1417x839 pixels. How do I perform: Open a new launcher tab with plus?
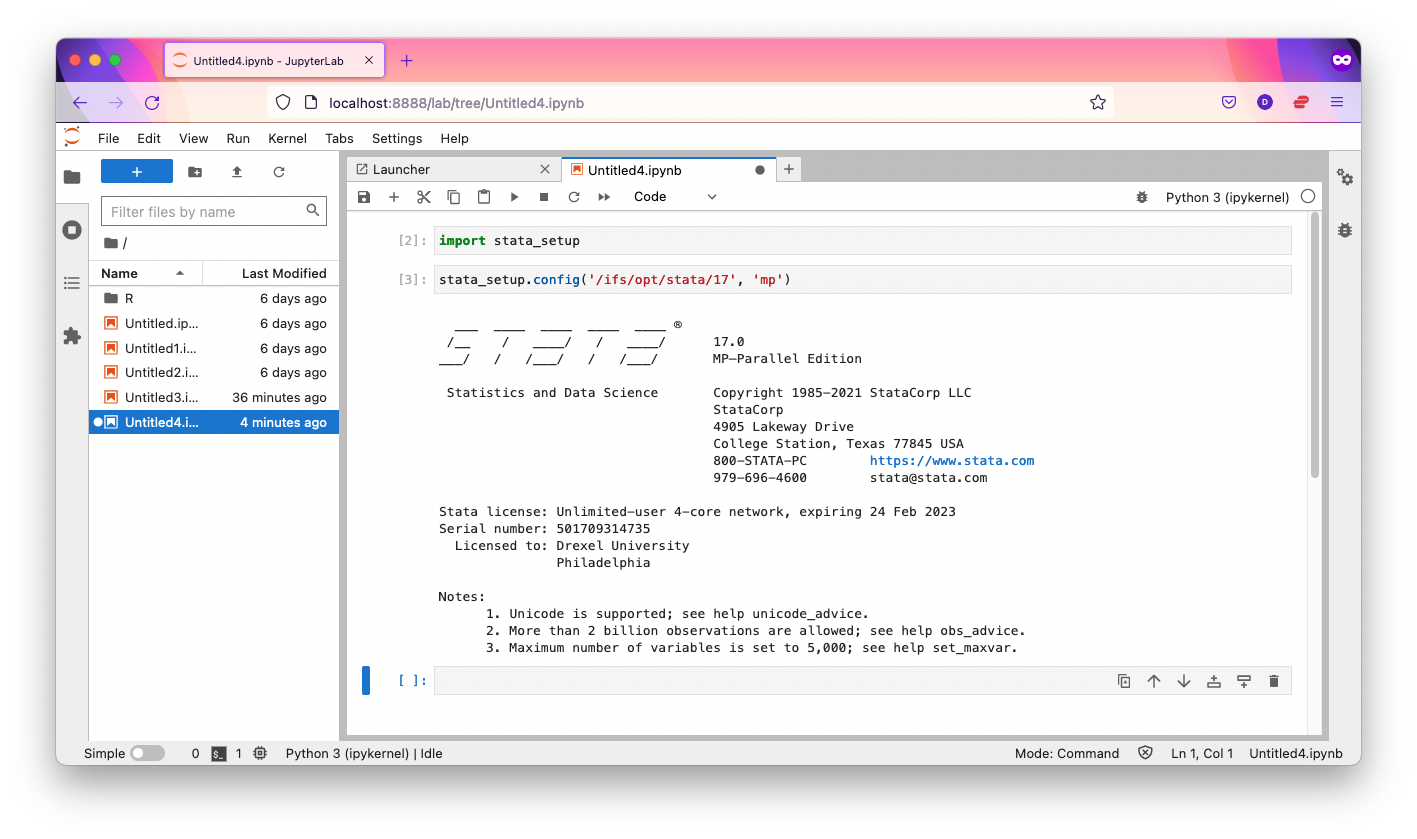789,170
